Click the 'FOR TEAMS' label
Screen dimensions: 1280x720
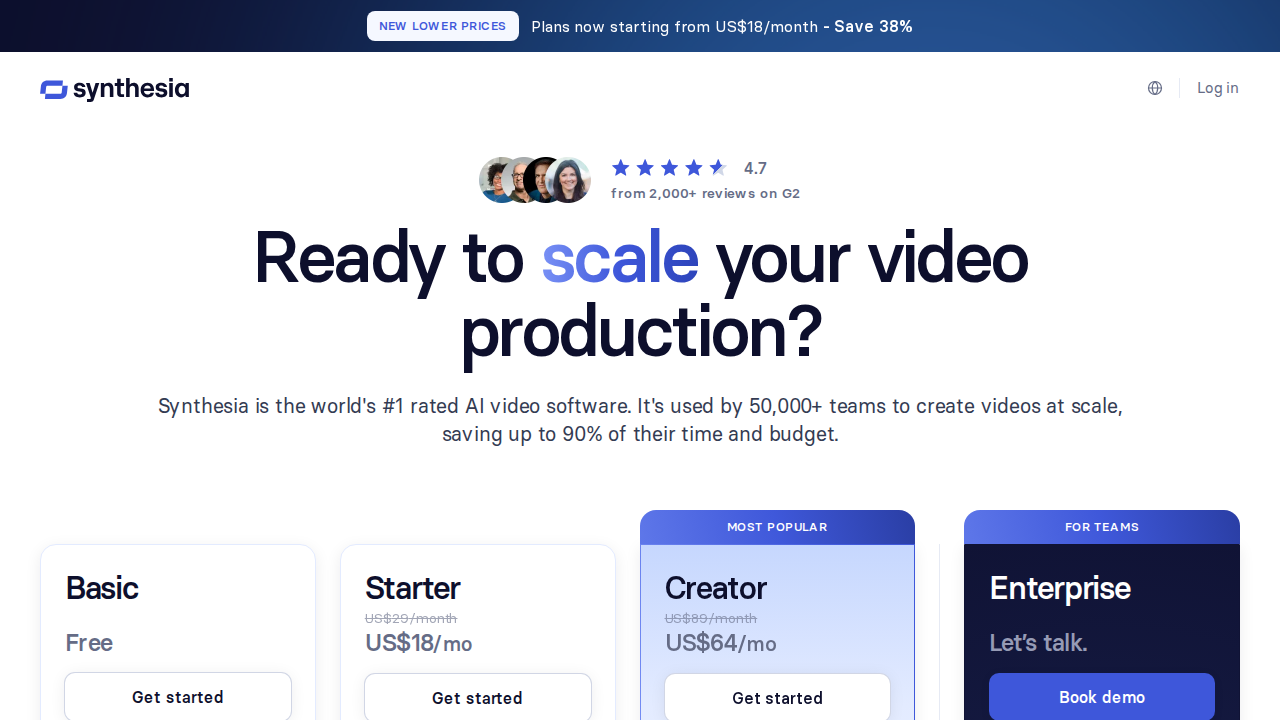1102,527
